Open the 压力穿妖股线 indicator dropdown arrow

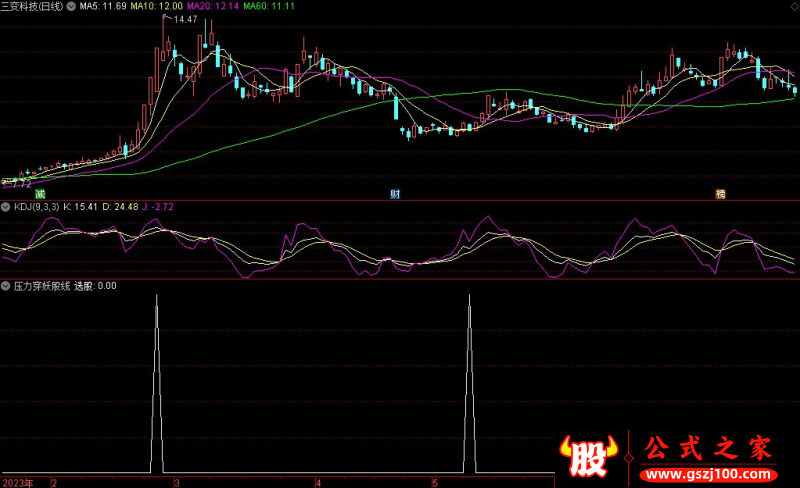6,285
